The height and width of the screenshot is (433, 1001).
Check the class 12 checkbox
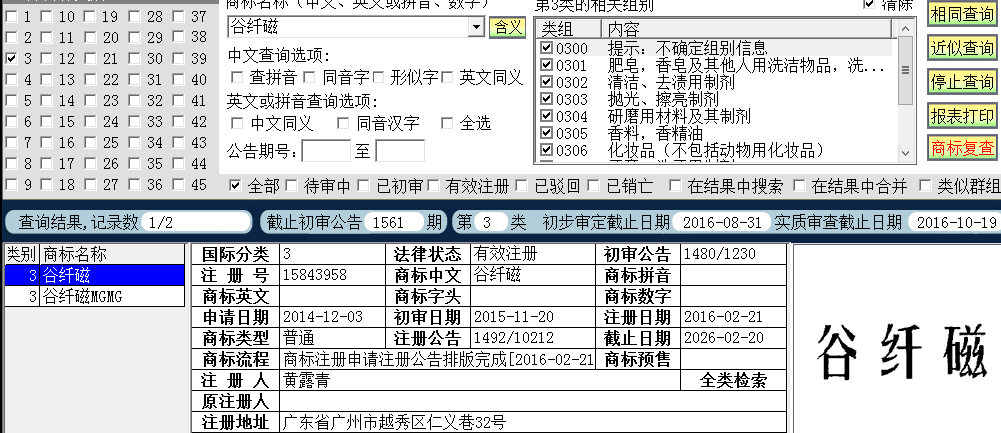tap(47, 59)
